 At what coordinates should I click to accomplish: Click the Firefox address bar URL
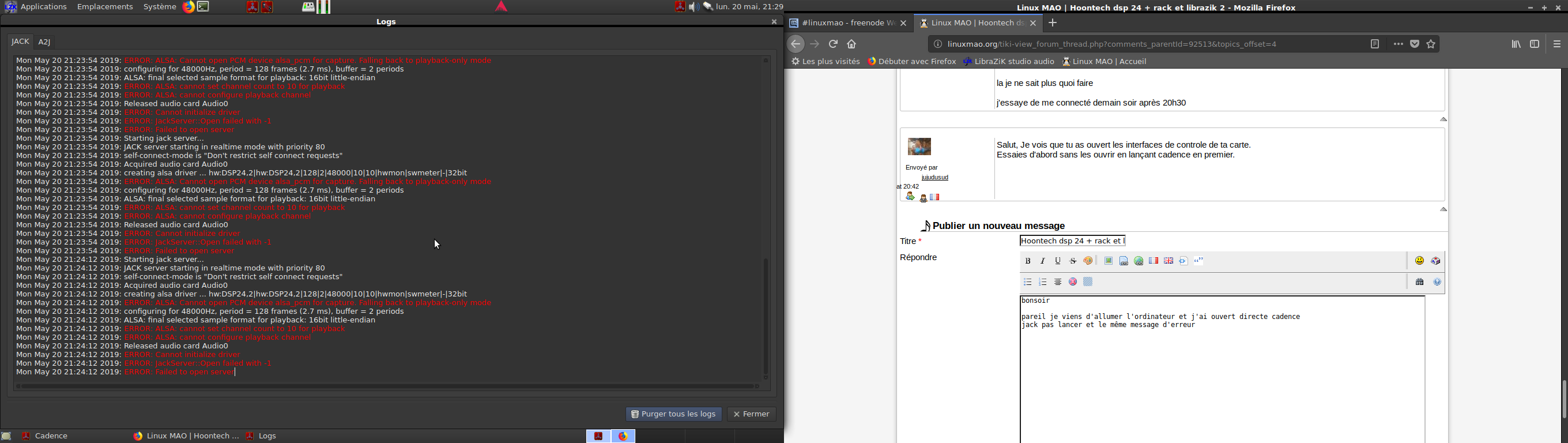point(1112,44)
